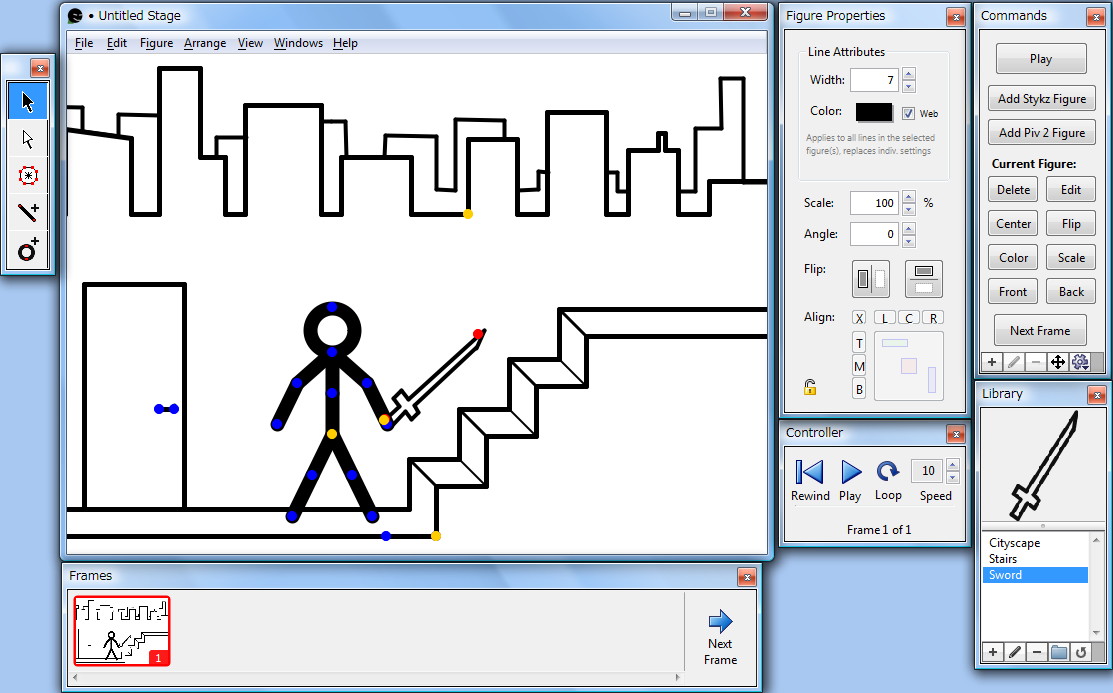Open the Help menu
Screen dimensions: 1113x693
coord(345,43)
